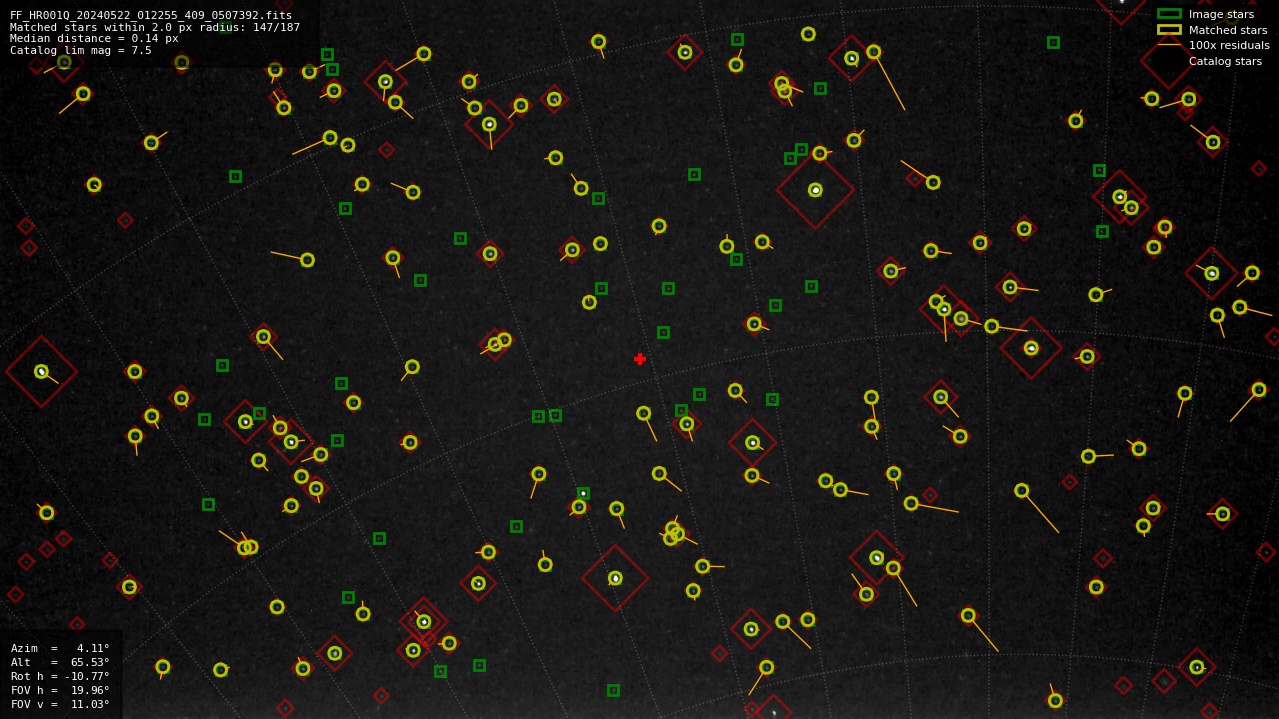Select the 'Catalog stars' legend label

coord(1225,61)
